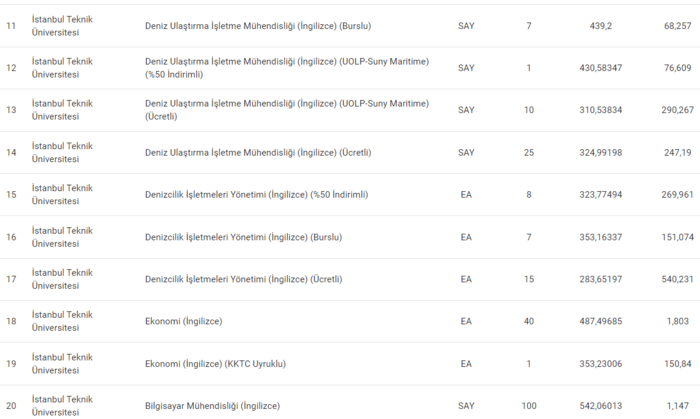Open Denizcilik İşletmeleri Yönetimi (İngilizce) (Burslu)

coord(244,237)
